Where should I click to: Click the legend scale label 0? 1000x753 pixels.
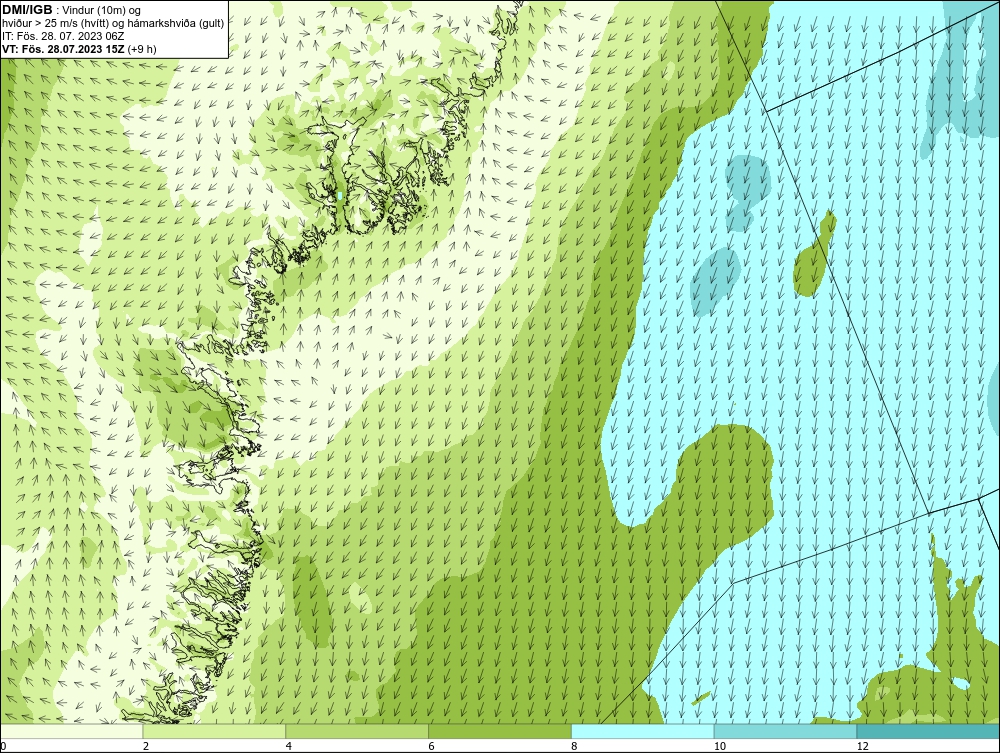point(3,746)
